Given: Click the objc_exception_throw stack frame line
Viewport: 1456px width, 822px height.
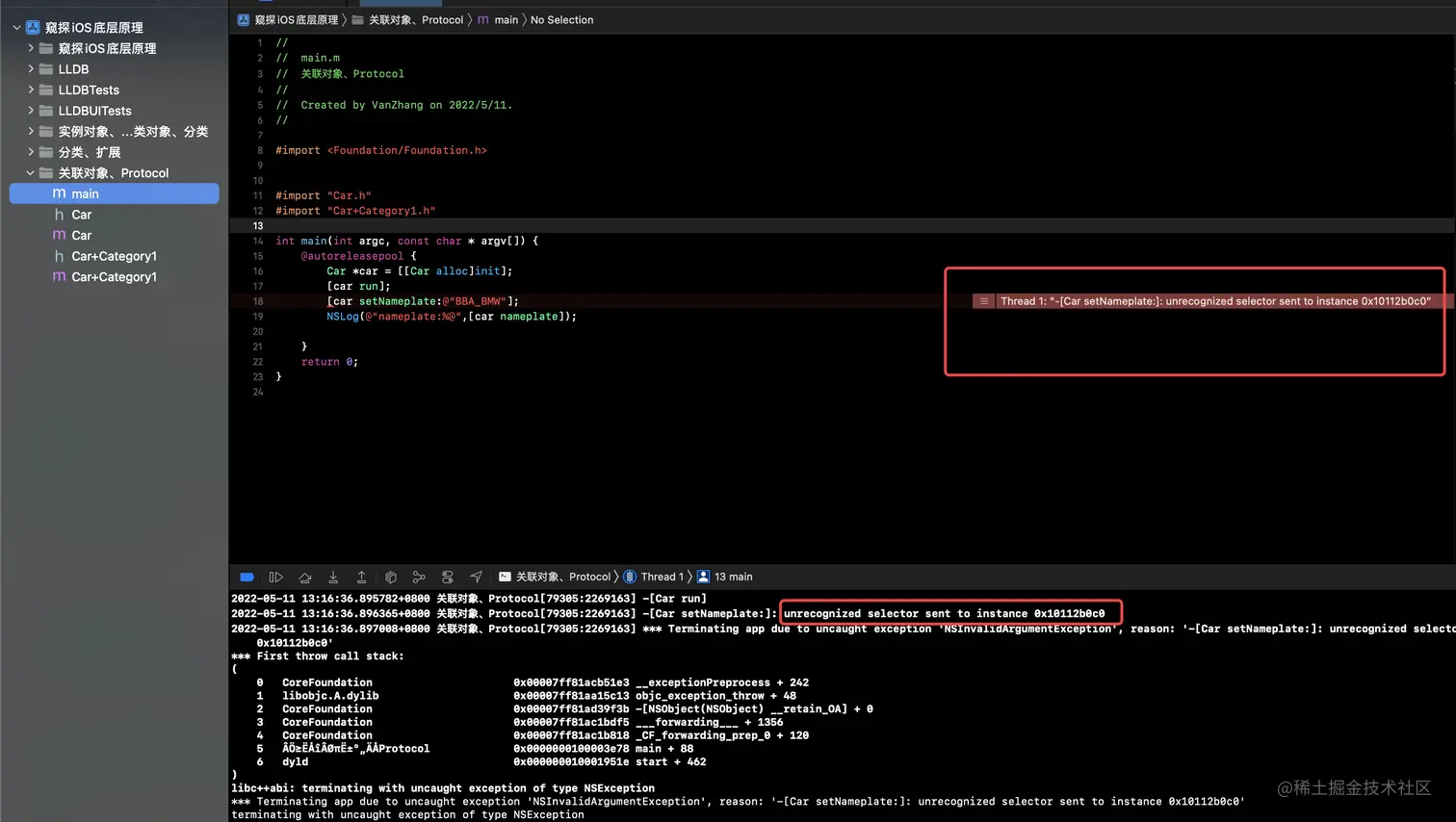Looking at the screenshot, I should point(526,696).
